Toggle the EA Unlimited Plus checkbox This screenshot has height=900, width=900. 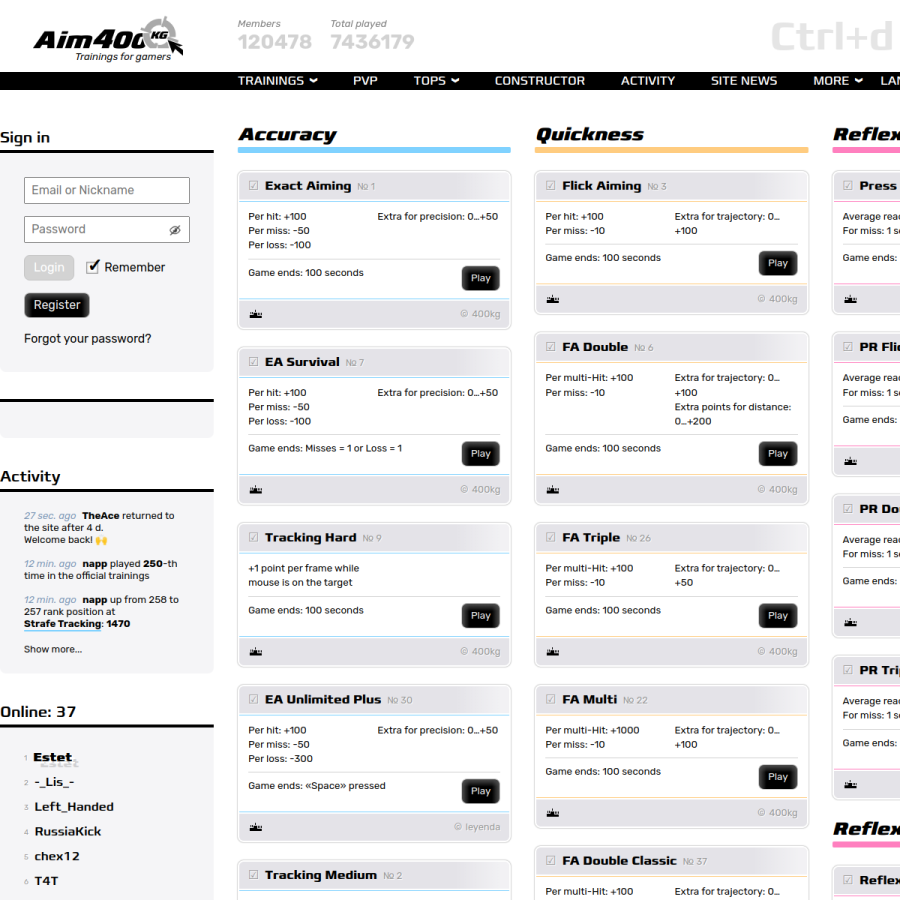pyautogui.click(x=253, y=699)
